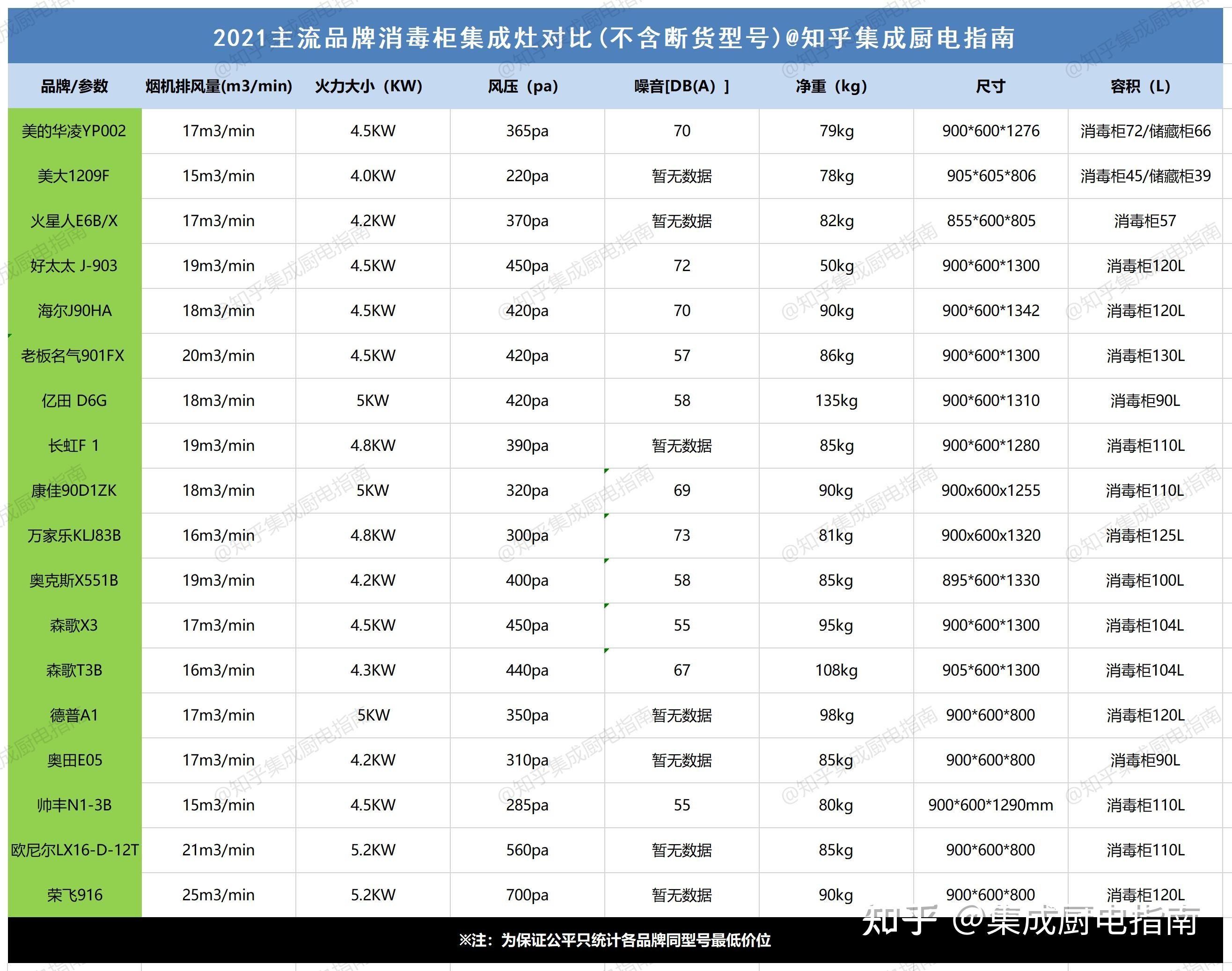This screenshot has width=1232, height=971.
Task: Select the 海尔J90HA brand cell
Action: 74,310
